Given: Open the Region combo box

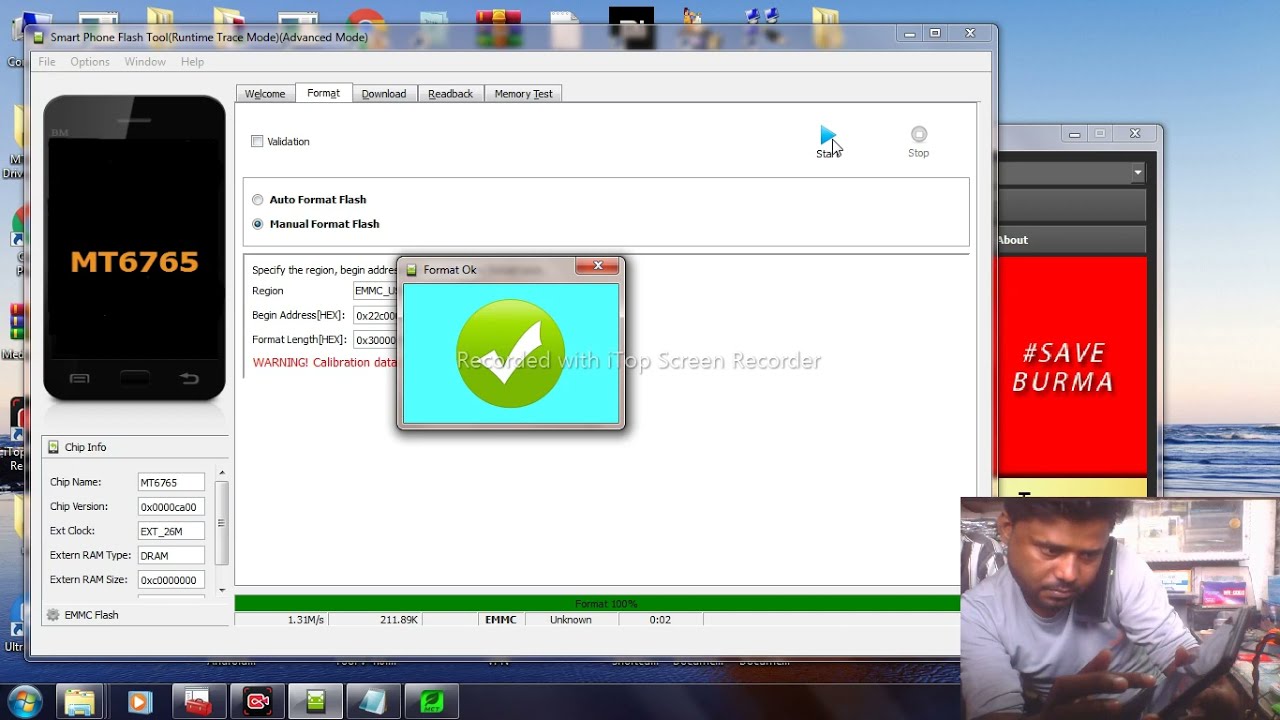Looking at the screenshot, I should pyautogui.click(x=376, y=291).
